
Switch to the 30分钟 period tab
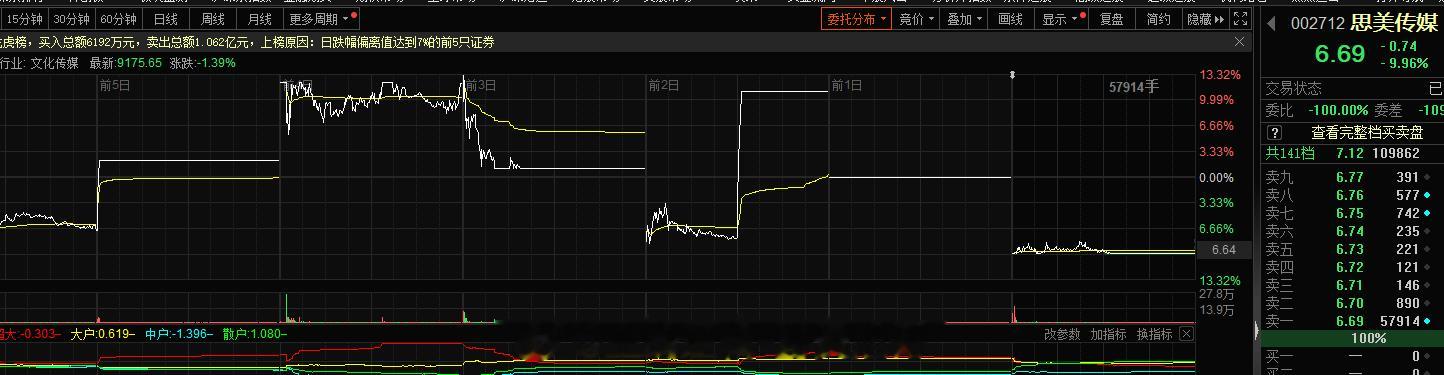point(71,19)
